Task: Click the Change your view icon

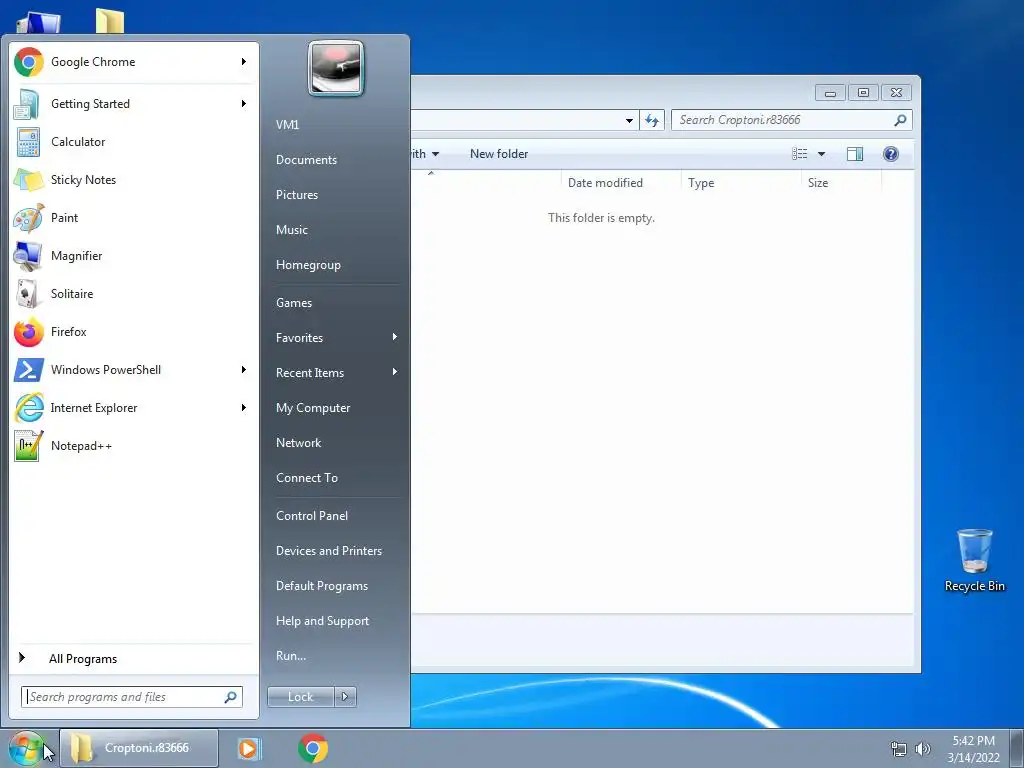Action: [800, 154]
